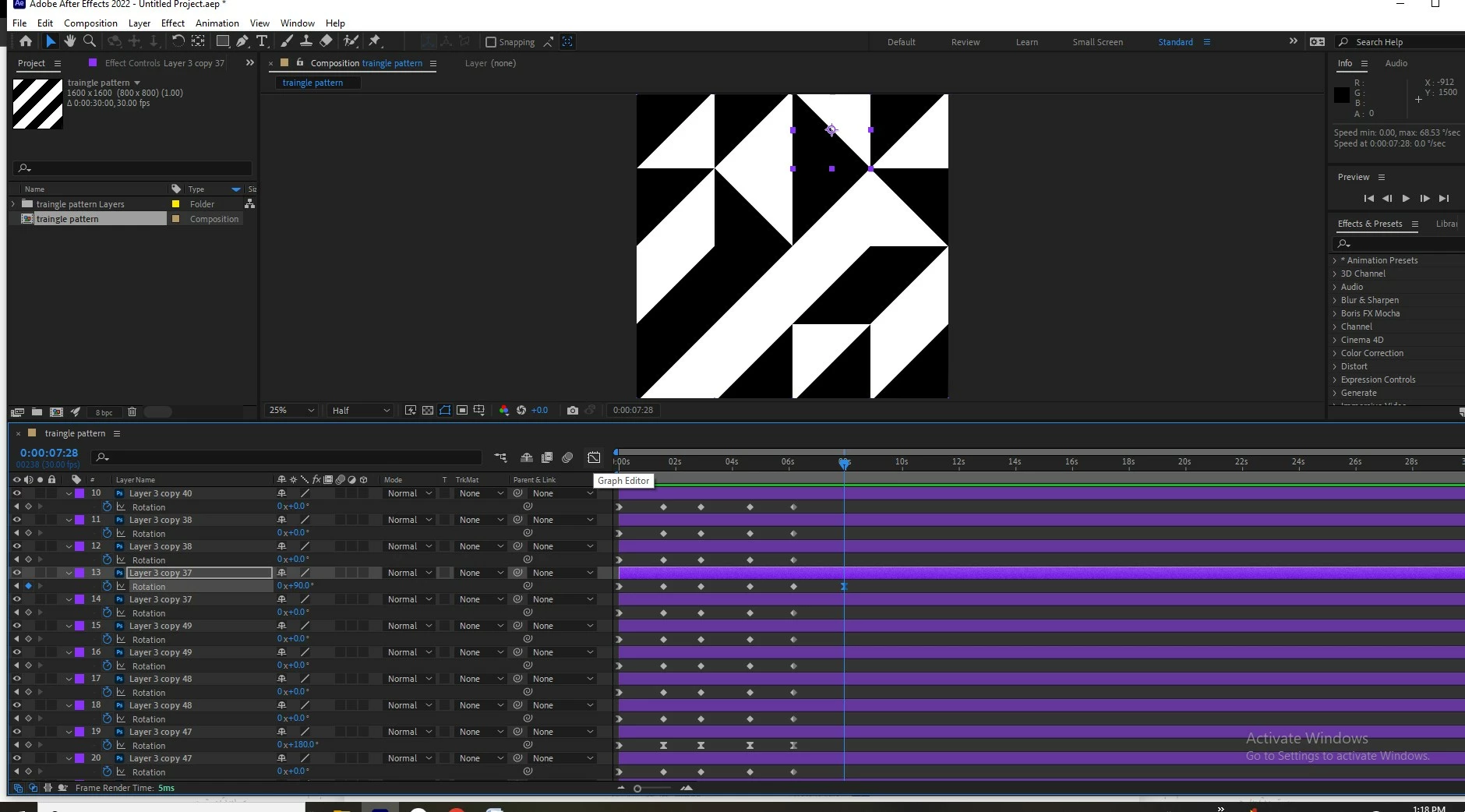Select the Zoom tool magnifier

click(90, 41)
